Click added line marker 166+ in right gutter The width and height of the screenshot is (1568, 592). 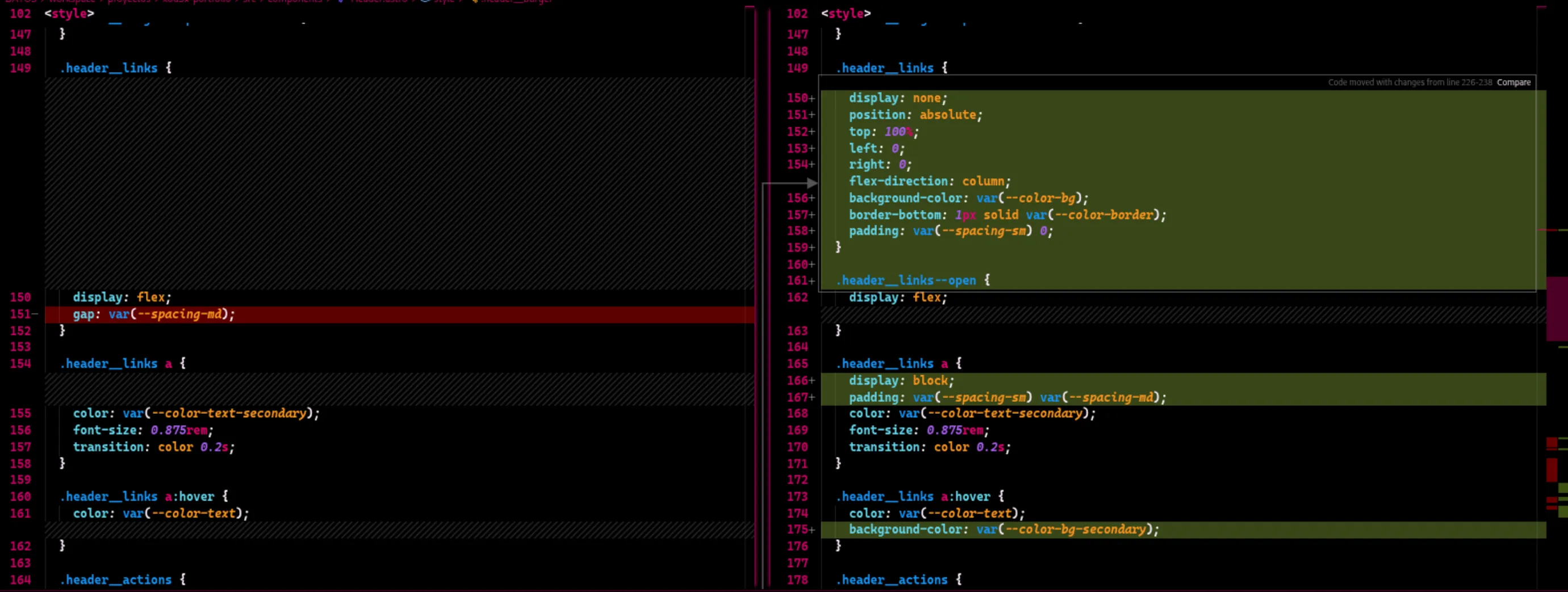tap(800, 380)
